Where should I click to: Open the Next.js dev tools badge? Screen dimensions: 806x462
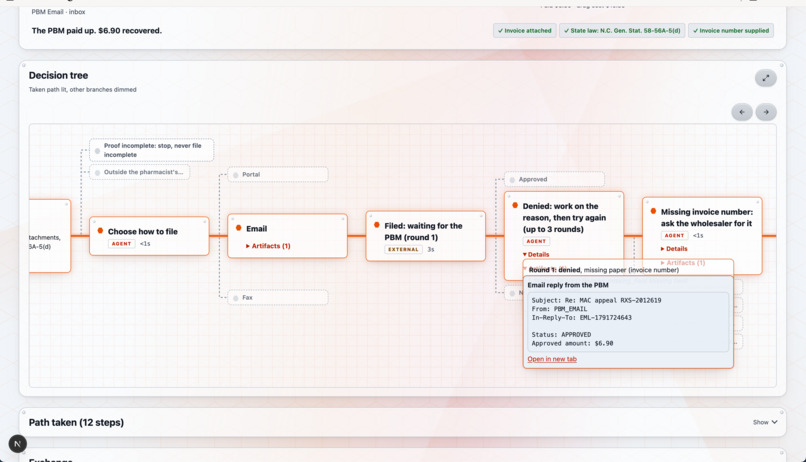point(17,443)
